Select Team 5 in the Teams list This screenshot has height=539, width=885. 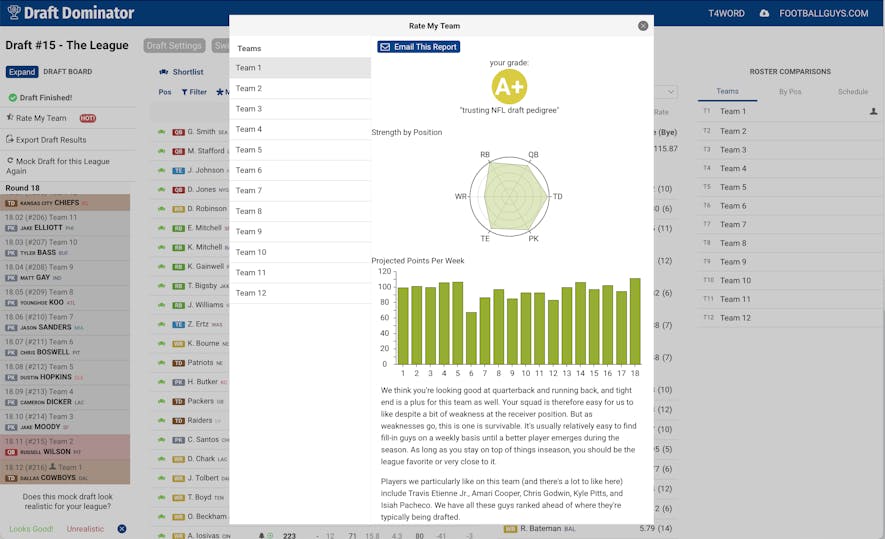click(x=300, y=150)
